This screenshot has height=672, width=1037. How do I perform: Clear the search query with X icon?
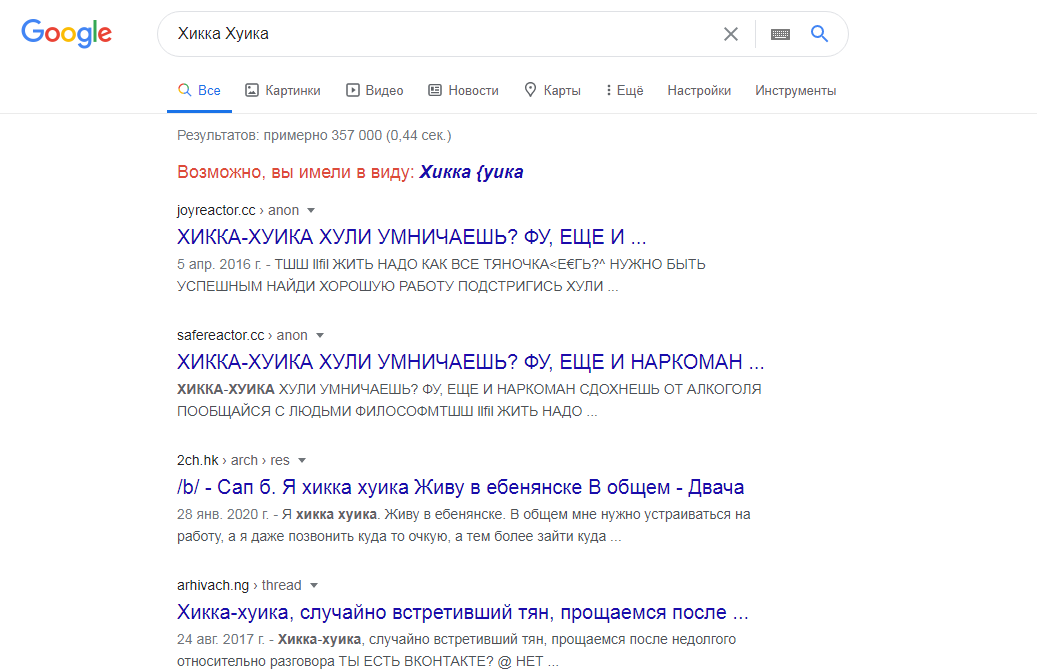(x=731, y=34)
